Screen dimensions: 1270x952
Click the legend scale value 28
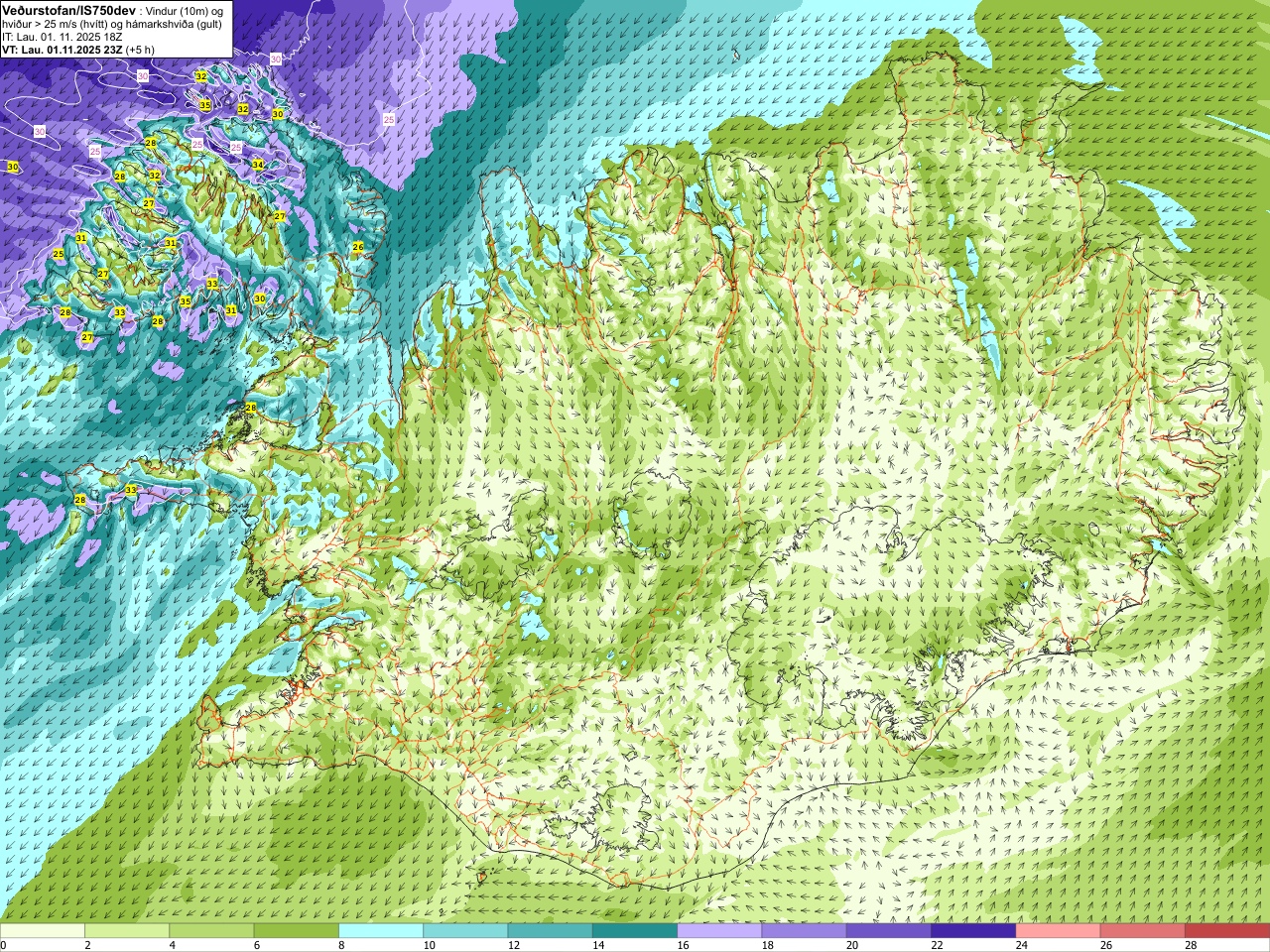[1191, 945]
